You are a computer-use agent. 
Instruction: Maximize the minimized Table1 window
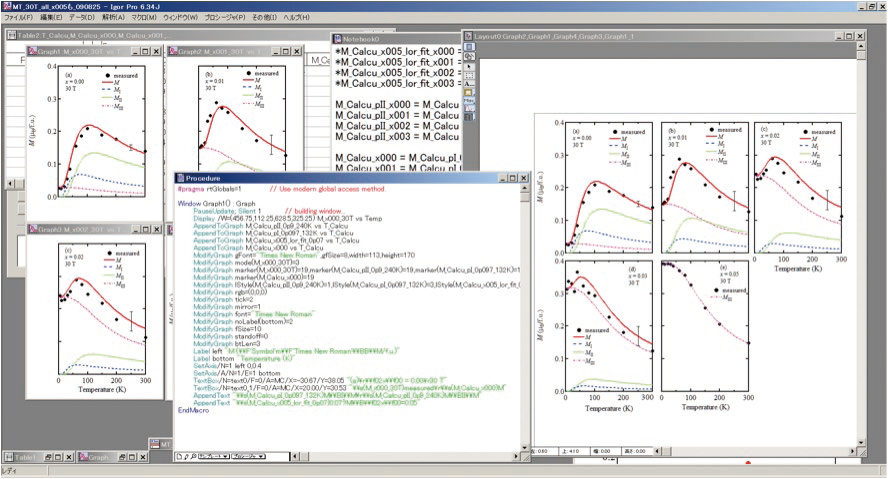pyautogui.click(x=58, y=457)
